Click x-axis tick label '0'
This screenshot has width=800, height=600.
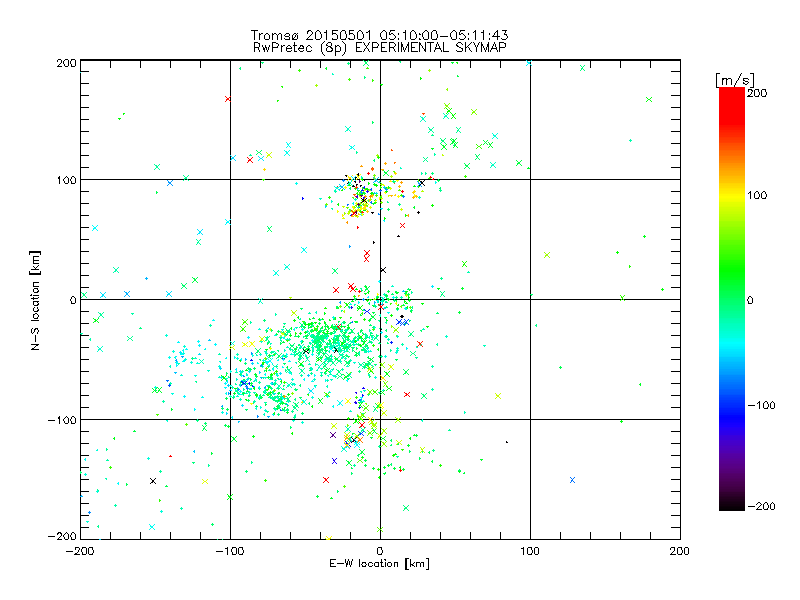(x=380, y=551)
